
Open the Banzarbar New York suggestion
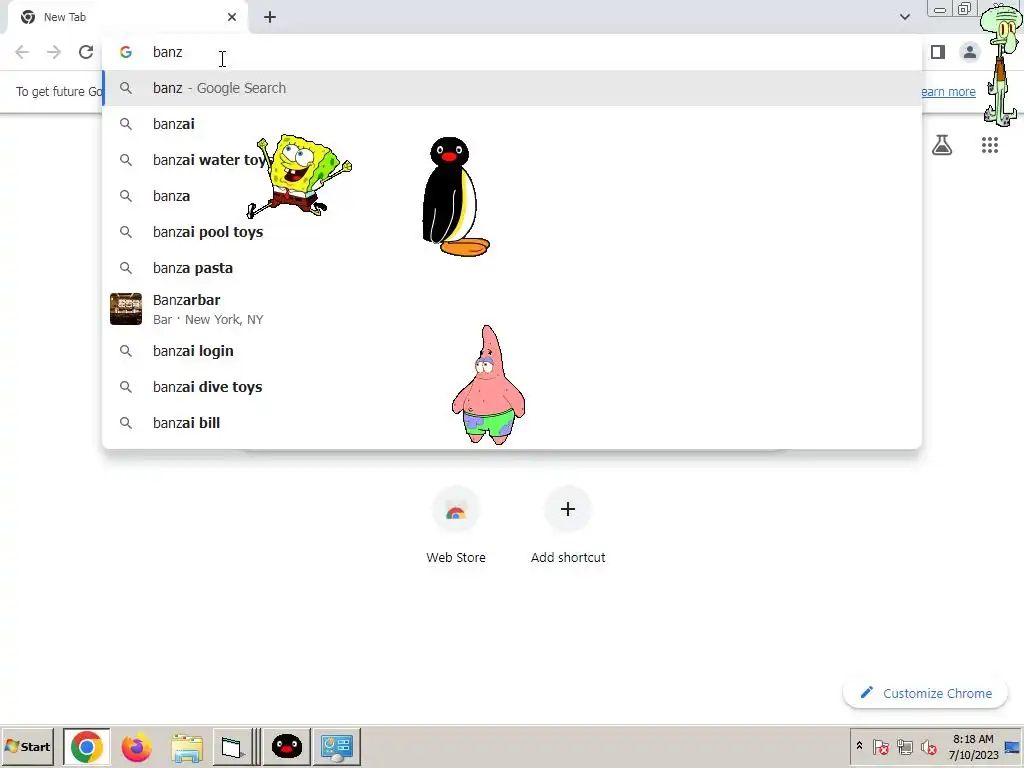pos(512,309)
